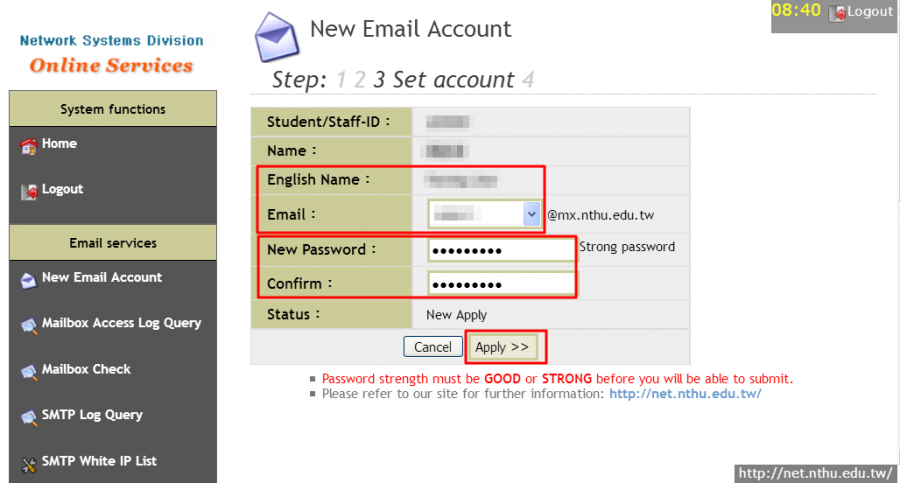Image resolution: width=900 pixels, height=483 pixels.
Task: Open the Home menu item
Action: pos(59,144)
